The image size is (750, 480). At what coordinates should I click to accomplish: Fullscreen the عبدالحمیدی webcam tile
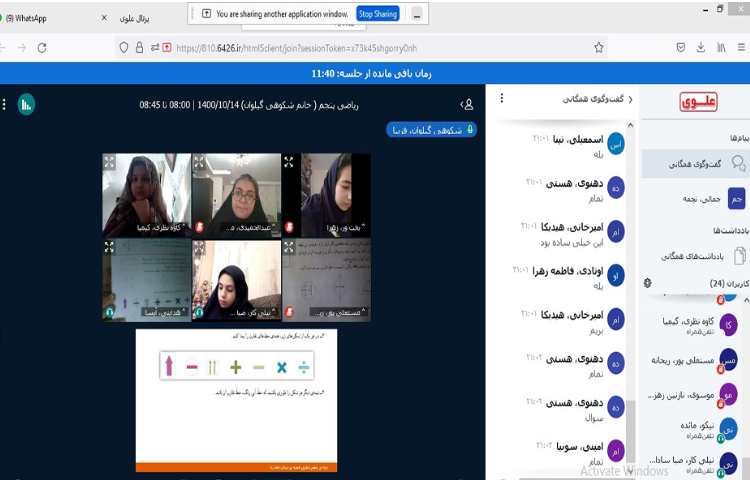tap(199, 162)
